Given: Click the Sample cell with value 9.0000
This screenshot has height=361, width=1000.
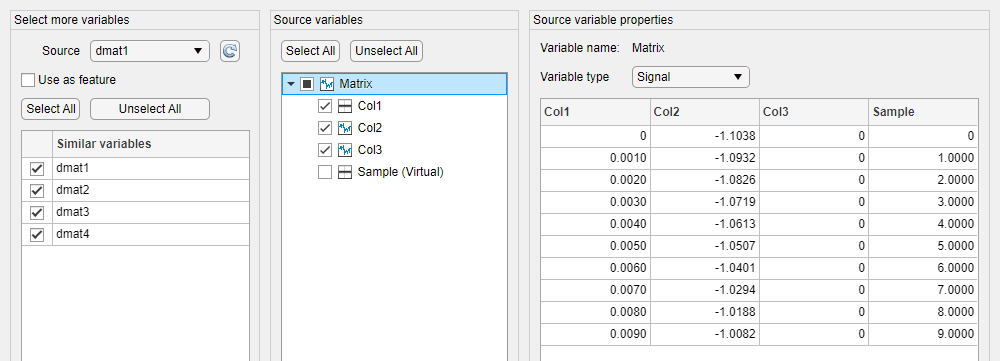Looking at the screenshot, I should point(923,334).
